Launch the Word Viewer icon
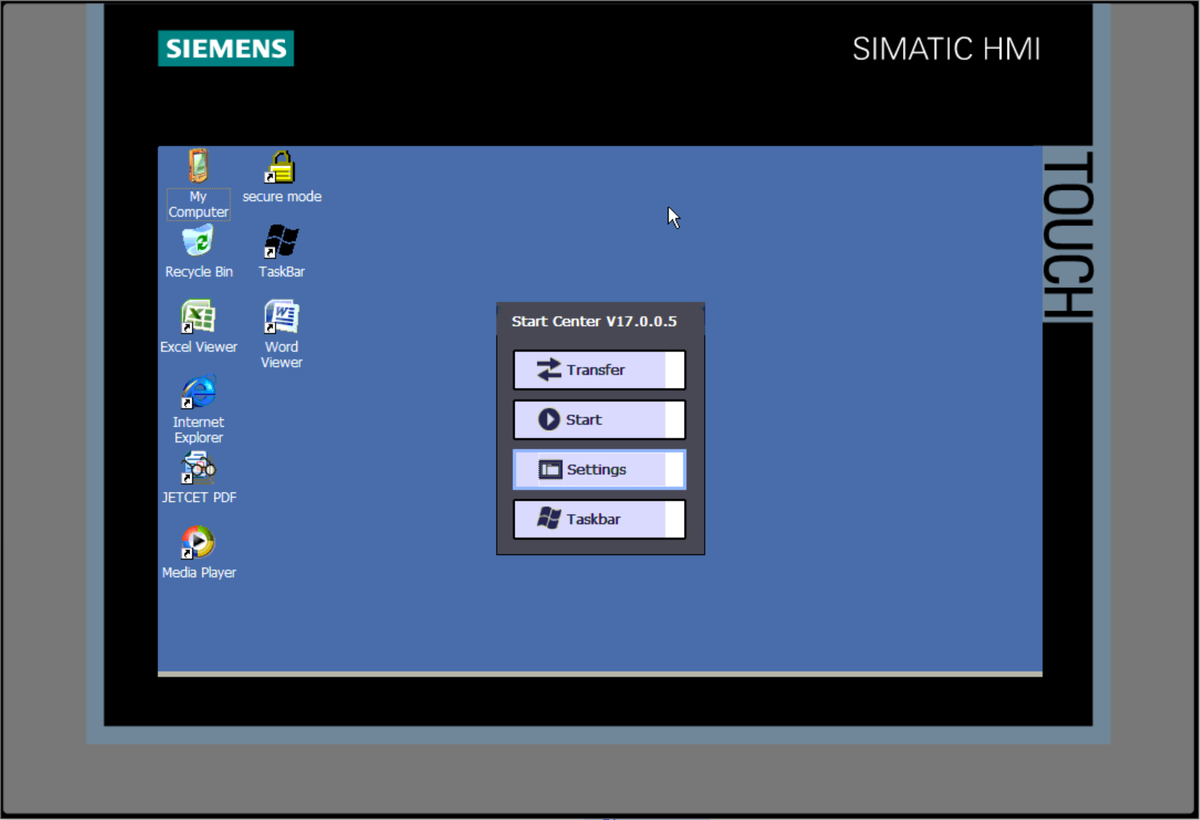The image size is (1200, 820). click(281, 317)
